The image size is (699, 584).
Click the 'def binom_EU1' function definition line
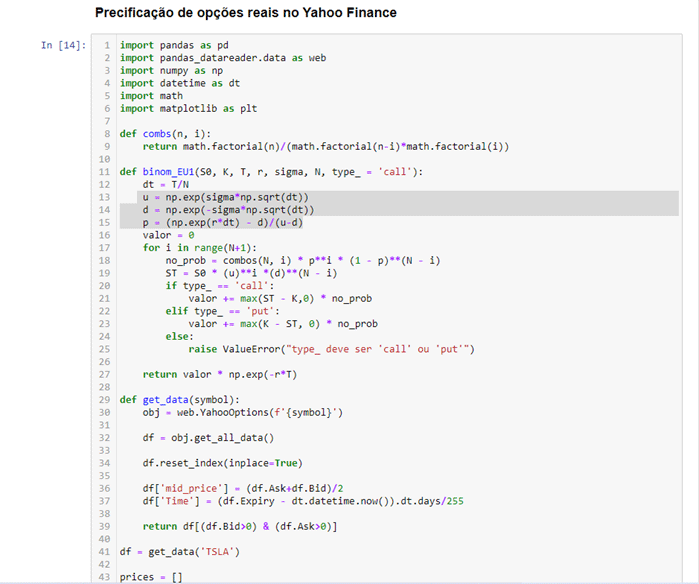271,172
